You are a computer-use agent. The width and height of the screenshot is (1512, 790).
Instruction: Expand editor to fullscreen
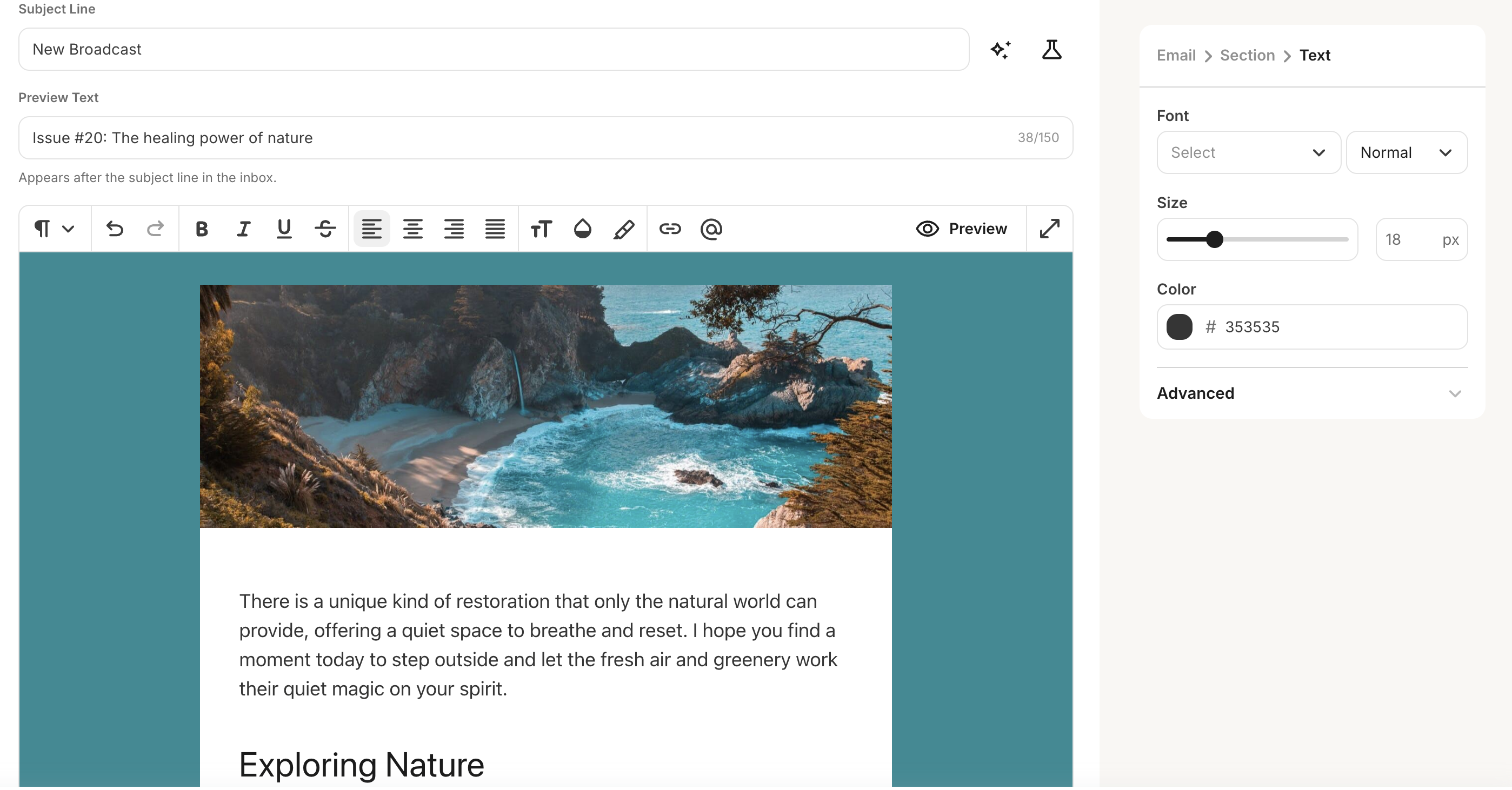[x=1049, y=229]
